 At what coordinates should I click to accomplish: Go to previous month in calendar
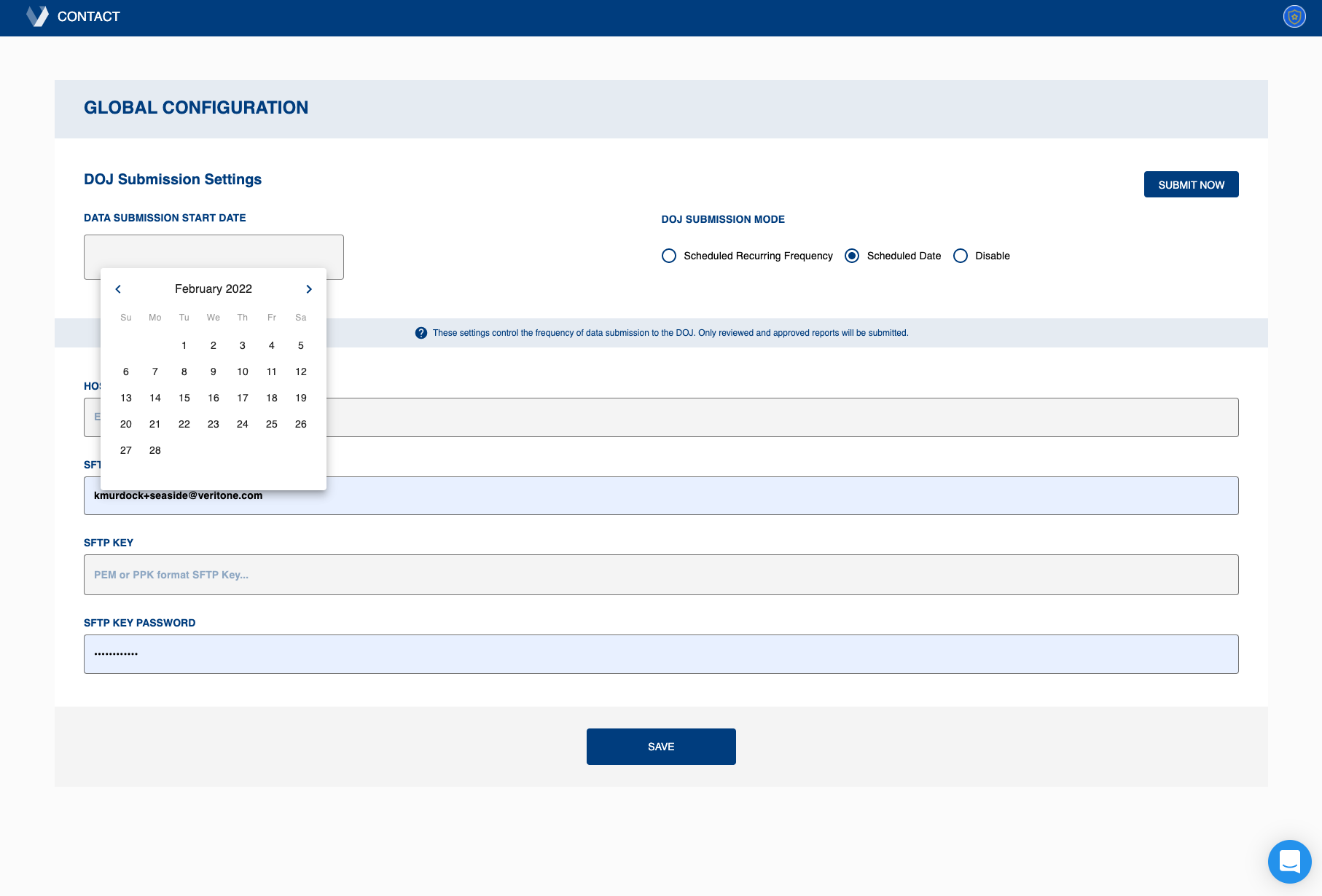(118, 289)
